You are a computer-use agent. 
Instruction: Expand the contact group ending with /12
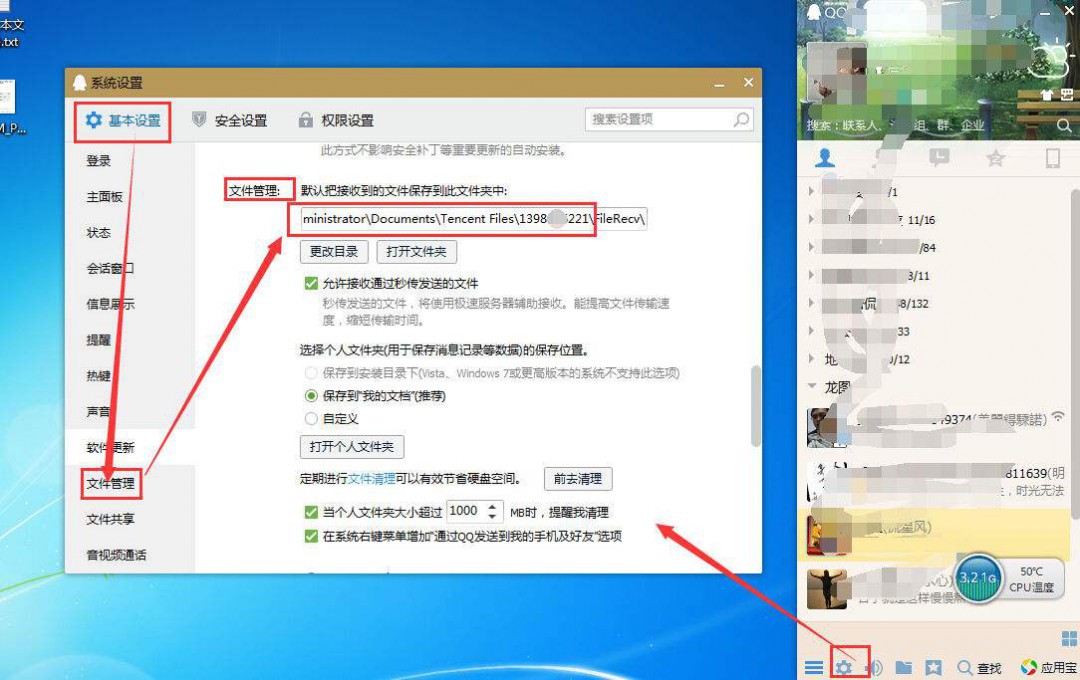pyautogui.click(x=811, y=358)
